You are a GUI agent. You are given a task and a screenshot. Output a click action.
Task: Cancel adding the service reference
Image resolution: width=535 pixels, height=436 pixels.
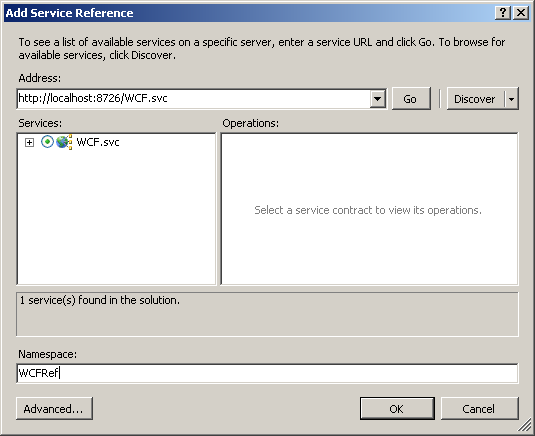(479, 408)
